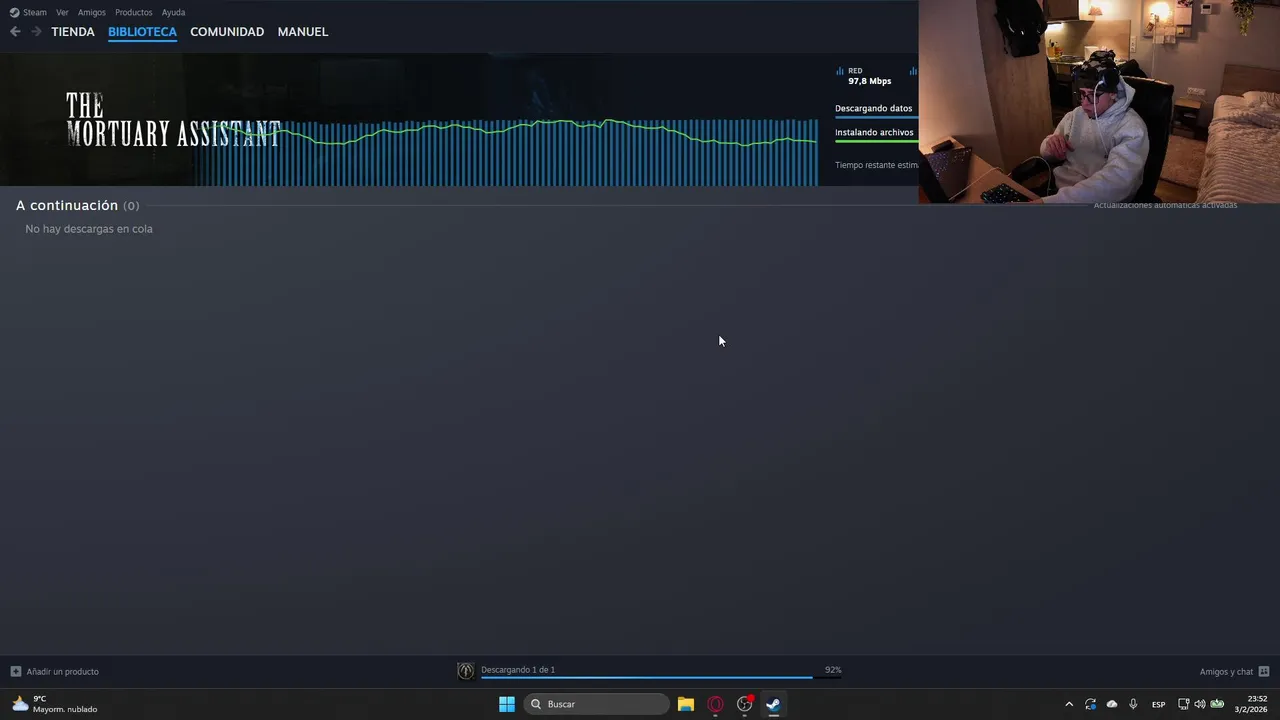Open the weather widget showing 9°C
Image resolution: width=1280 pixels, height=720 pixels.
[x=55, y=704]
